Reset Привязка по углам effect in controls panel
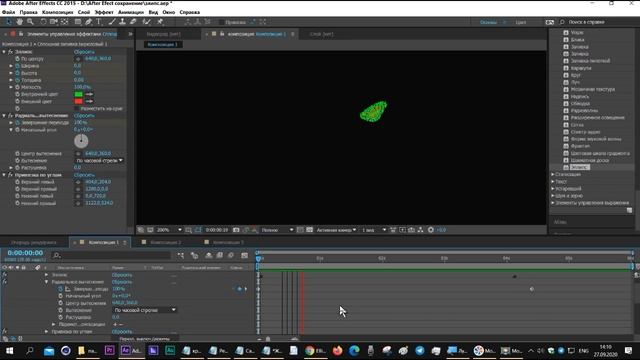640x360 pixels. coord(84,175)
